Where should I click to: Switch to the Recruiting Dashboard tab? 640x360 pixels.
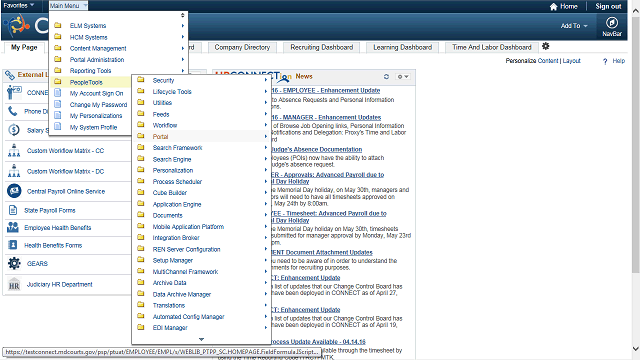pyautogui.click(x=322, y=47)
